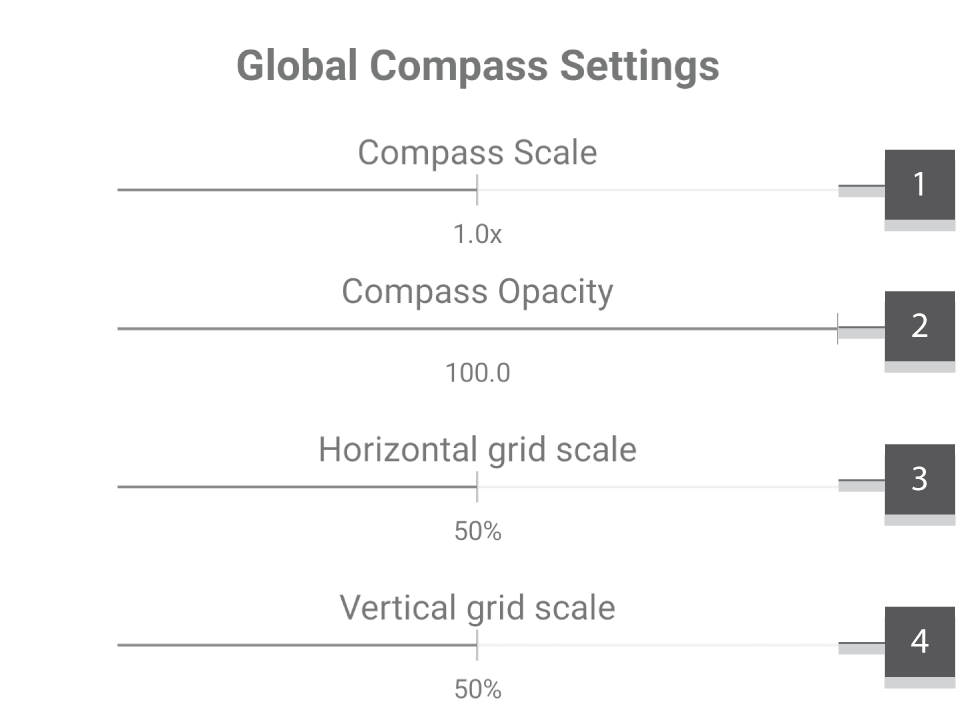This screenshot has width=956, height=710.
Task: Click the callout badge numbered 3
Action: [919, 479]
